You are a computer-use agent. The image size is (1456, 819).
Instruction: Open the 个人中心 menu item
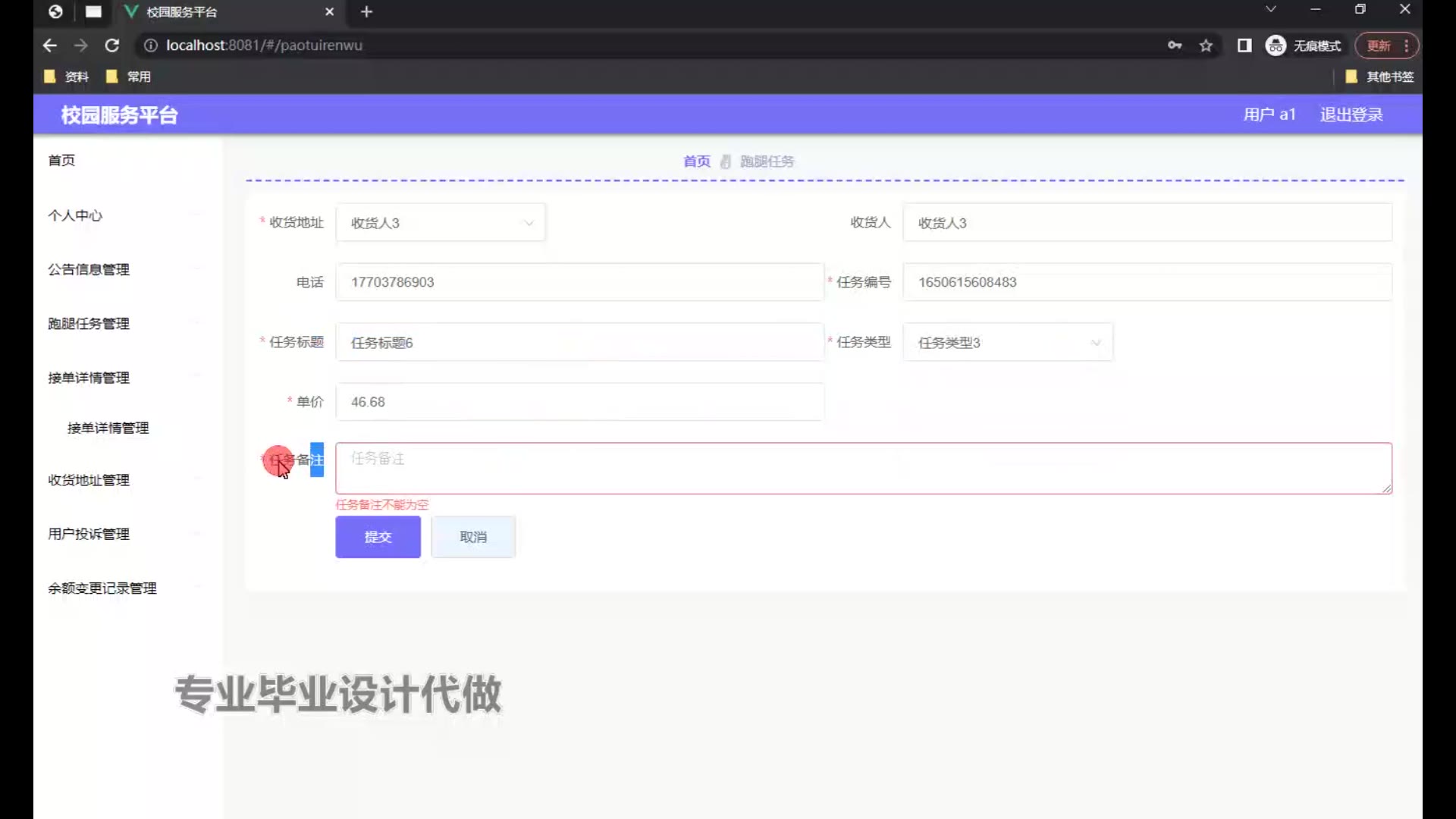tap(75, 215)
